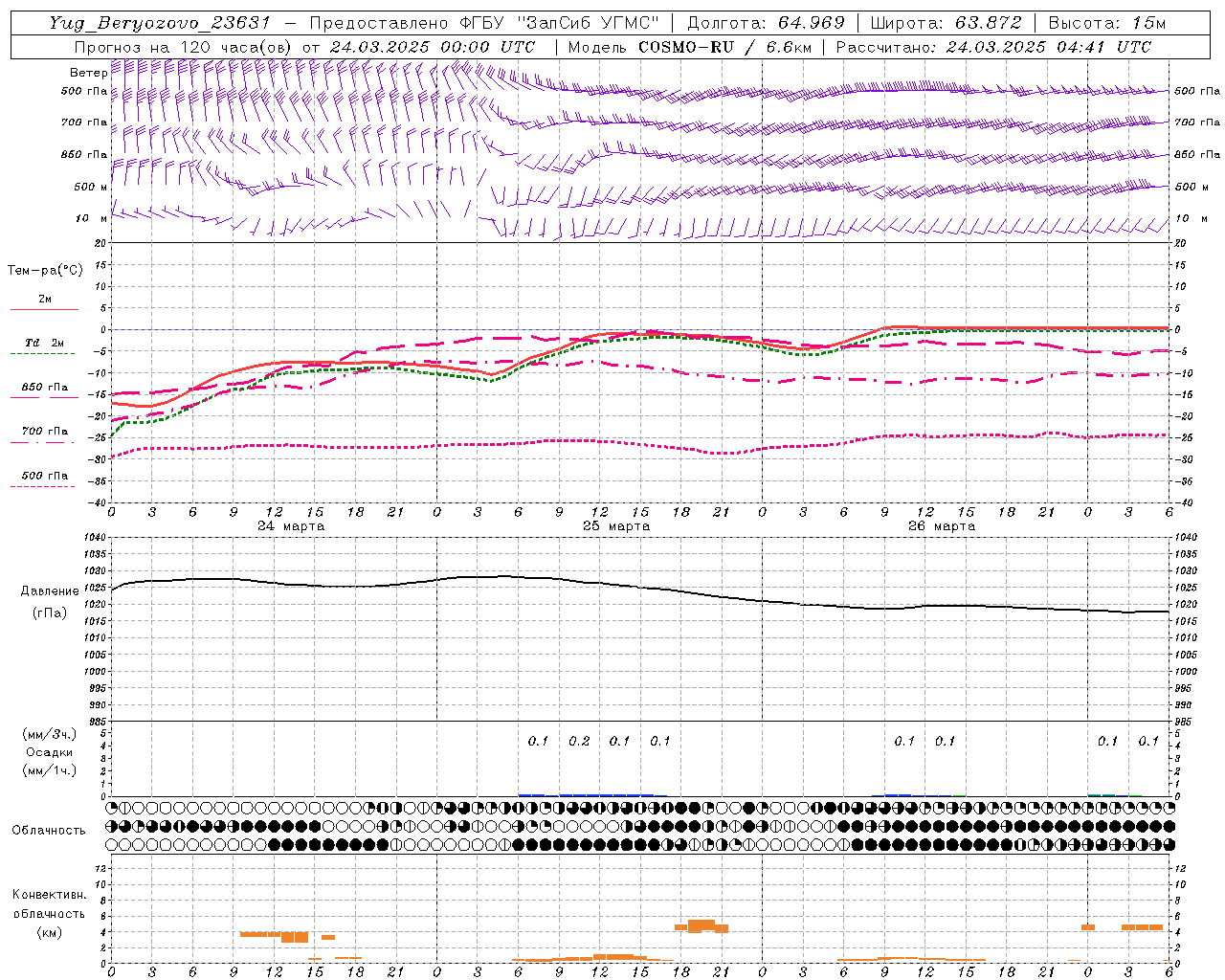Image resolution: width=1225 pixels, height=980 pixels.
Task: Click the Td 2м legend entry
Action: [x=44, y=343]
